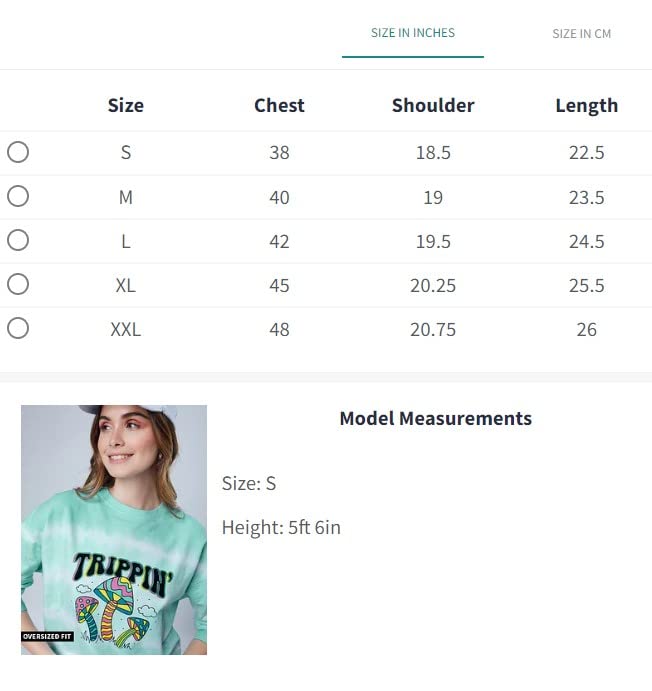Choose the XXL size radio button

click(x=18, y=328)
